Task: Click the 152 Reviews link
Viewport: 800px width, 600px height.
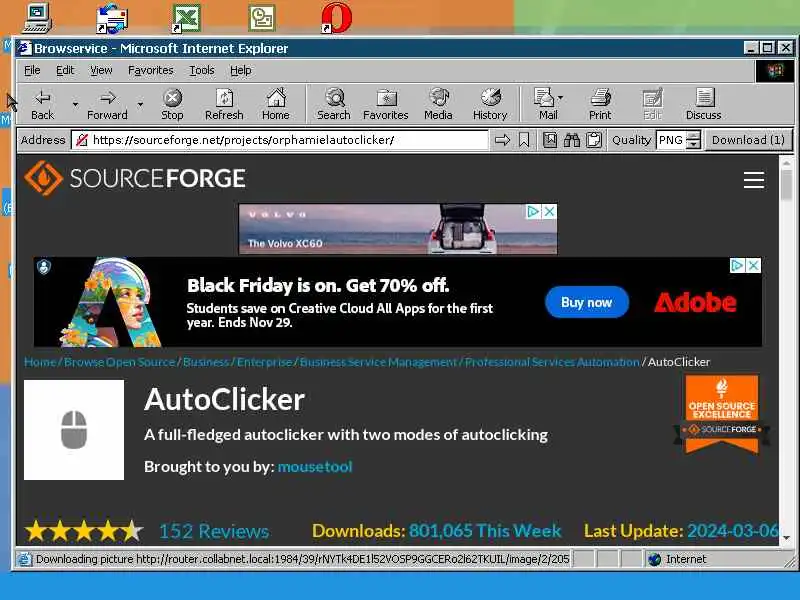Action: (x=214, y=531)
